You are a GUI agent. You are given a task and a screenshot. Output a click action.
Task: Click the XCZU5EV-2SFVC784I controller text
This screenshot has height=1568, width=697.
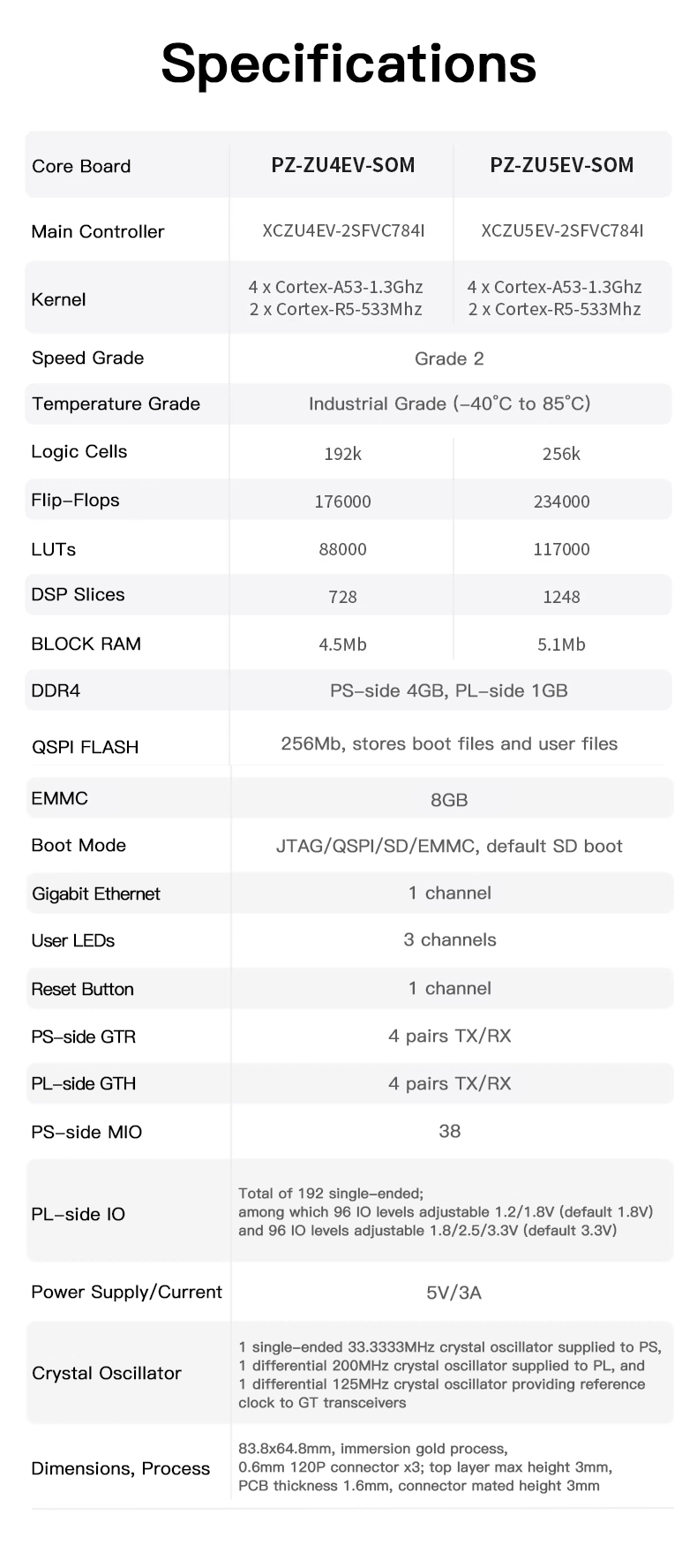562,230
